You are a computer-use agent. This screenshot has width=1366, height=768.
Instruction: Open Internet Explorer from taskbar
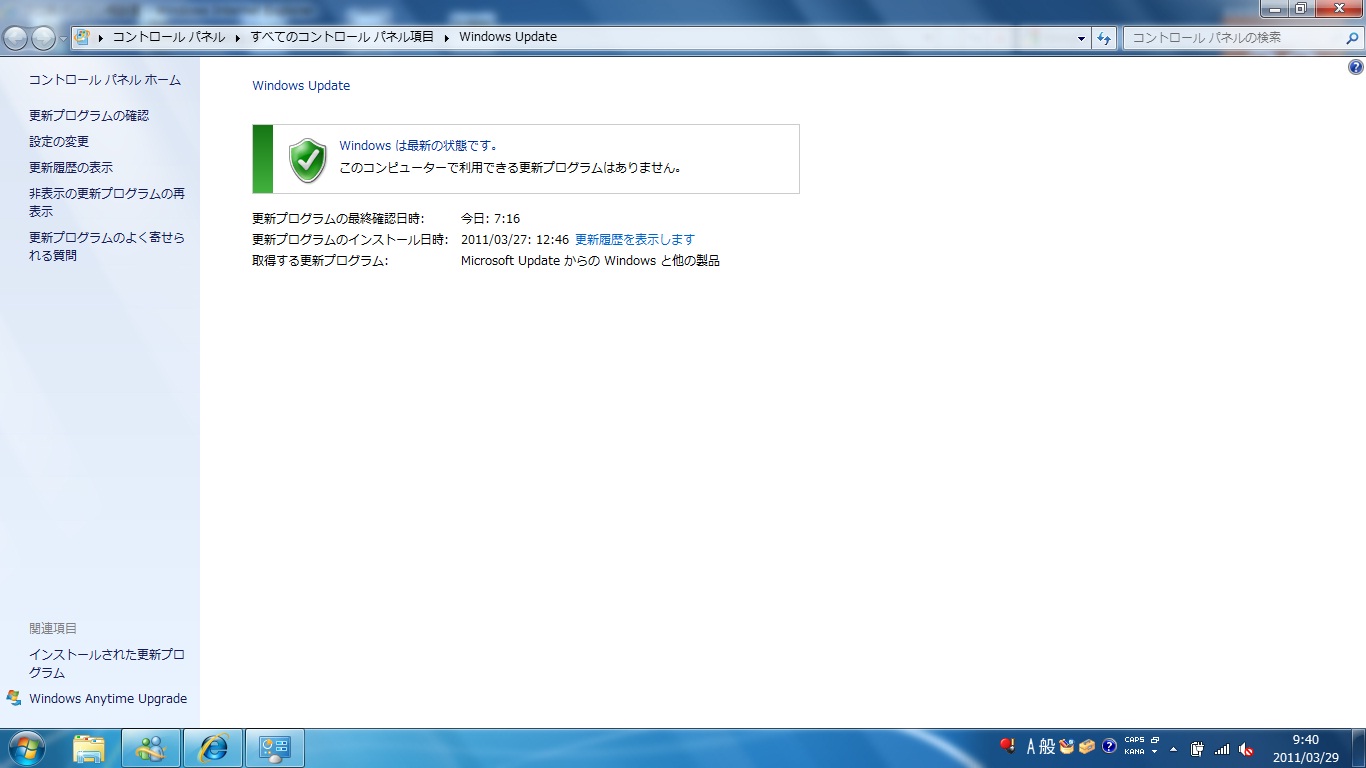click(213, 748)
